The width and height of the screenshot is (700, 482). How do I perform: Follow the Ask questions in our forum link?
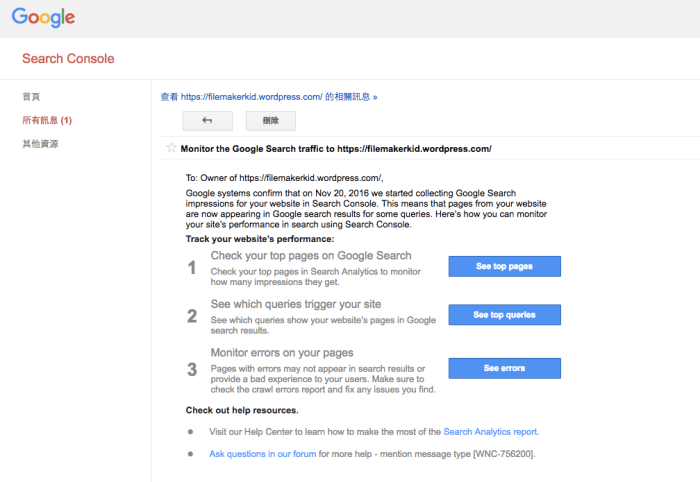click(263, 454)
